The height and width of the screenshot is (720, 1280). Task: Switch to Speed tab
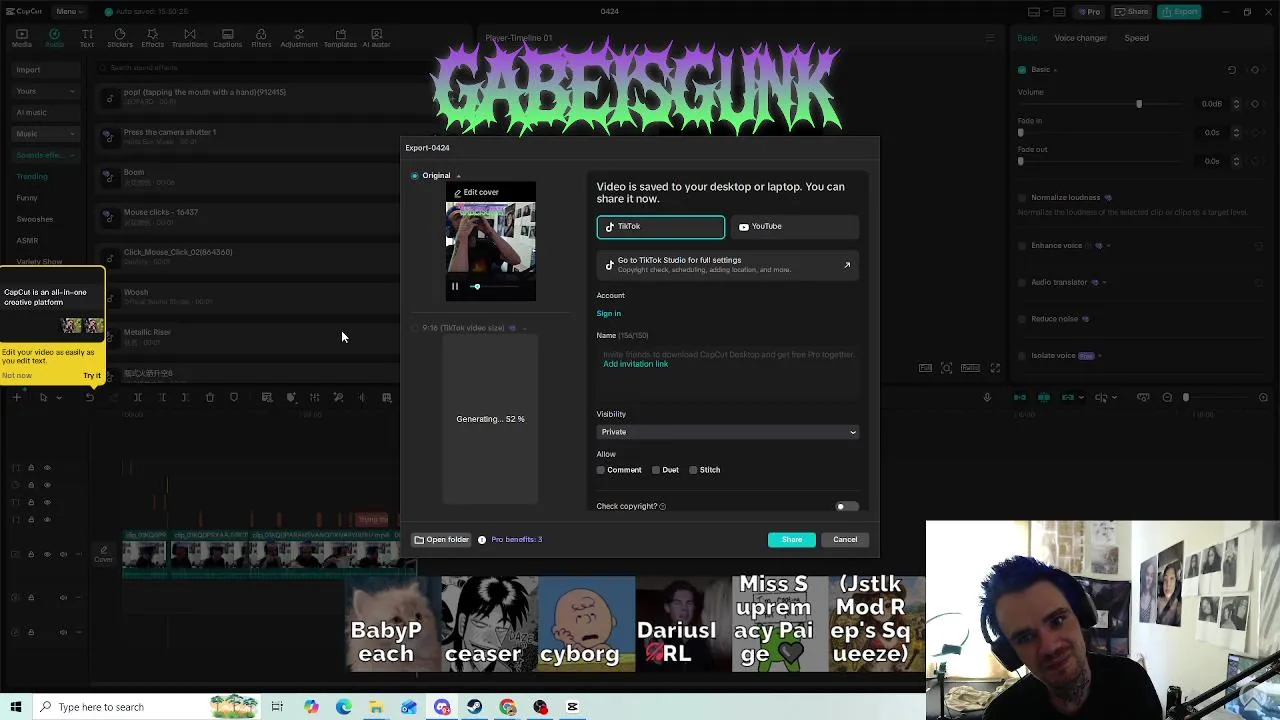1136,38
